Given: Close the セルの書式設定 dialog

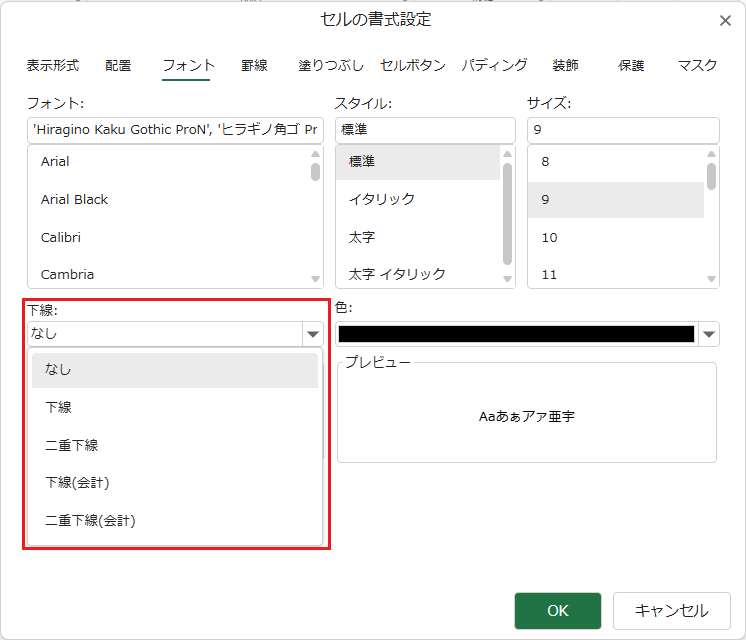Looking at the screenshot, I should coord(725,20).
